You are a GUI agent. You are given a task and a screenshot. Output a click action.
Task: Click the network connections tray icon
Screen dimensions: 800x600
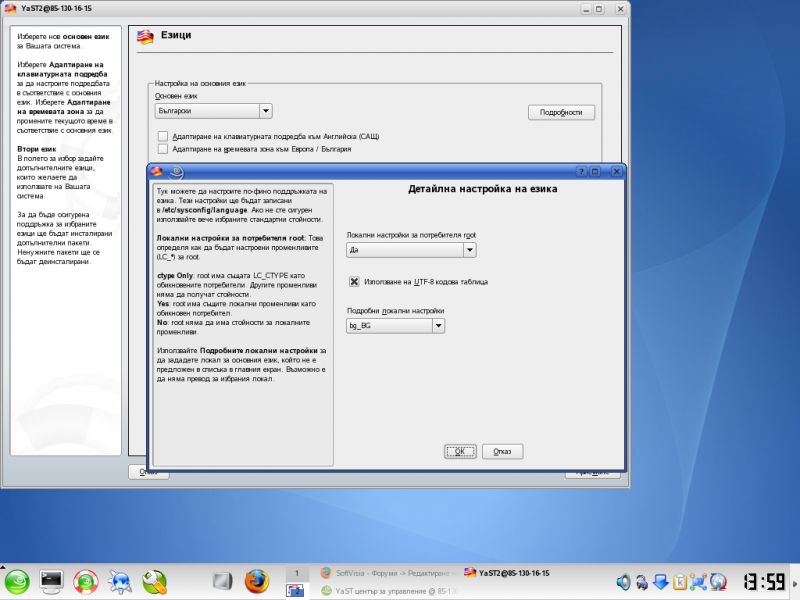pos(698,582)
